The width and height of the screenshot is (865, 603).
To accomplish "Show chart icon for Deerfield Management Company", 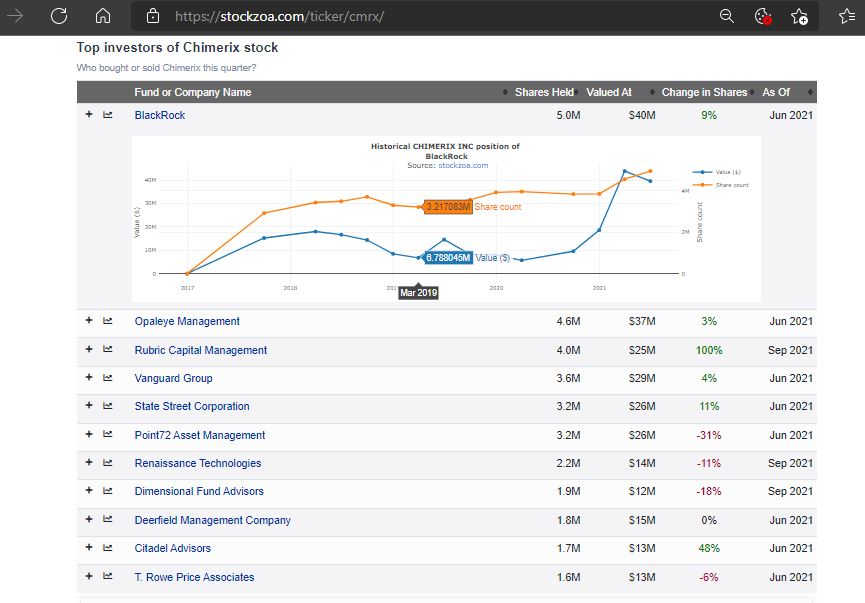I will click(108, 520).
